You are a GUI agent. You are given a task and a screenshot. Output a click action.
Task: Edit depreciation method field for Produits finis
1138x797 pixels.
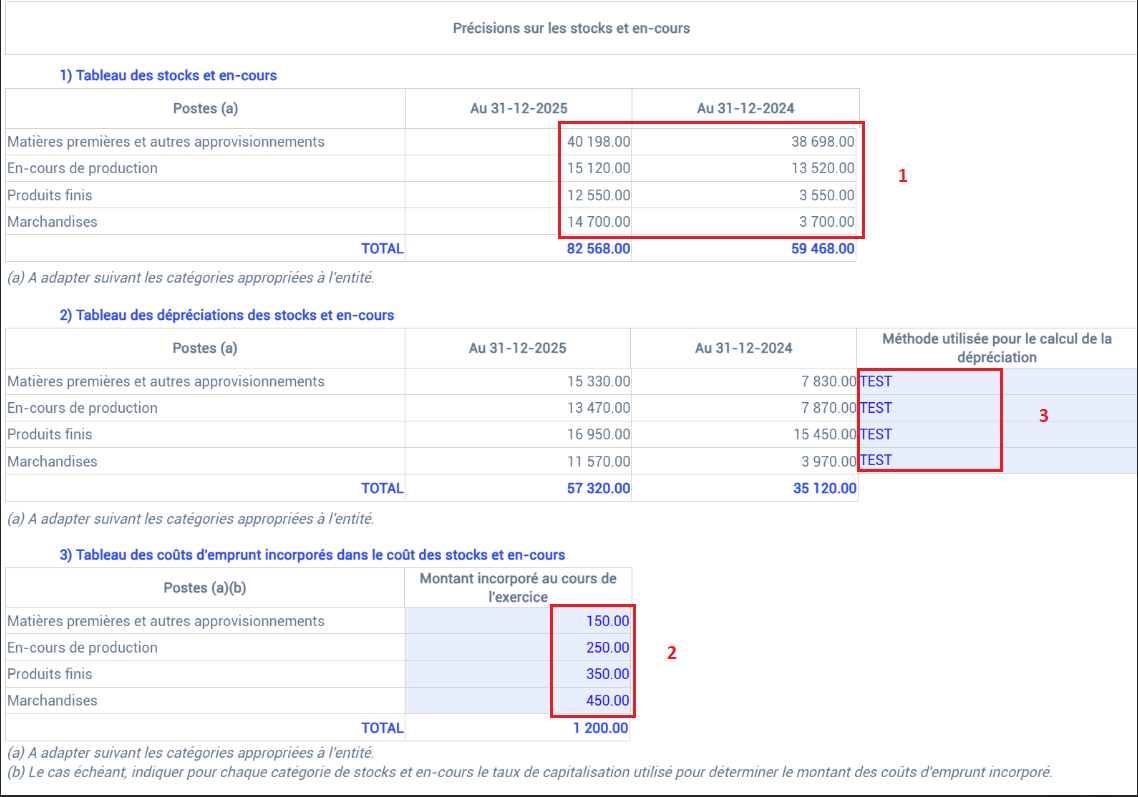[997, 434]
